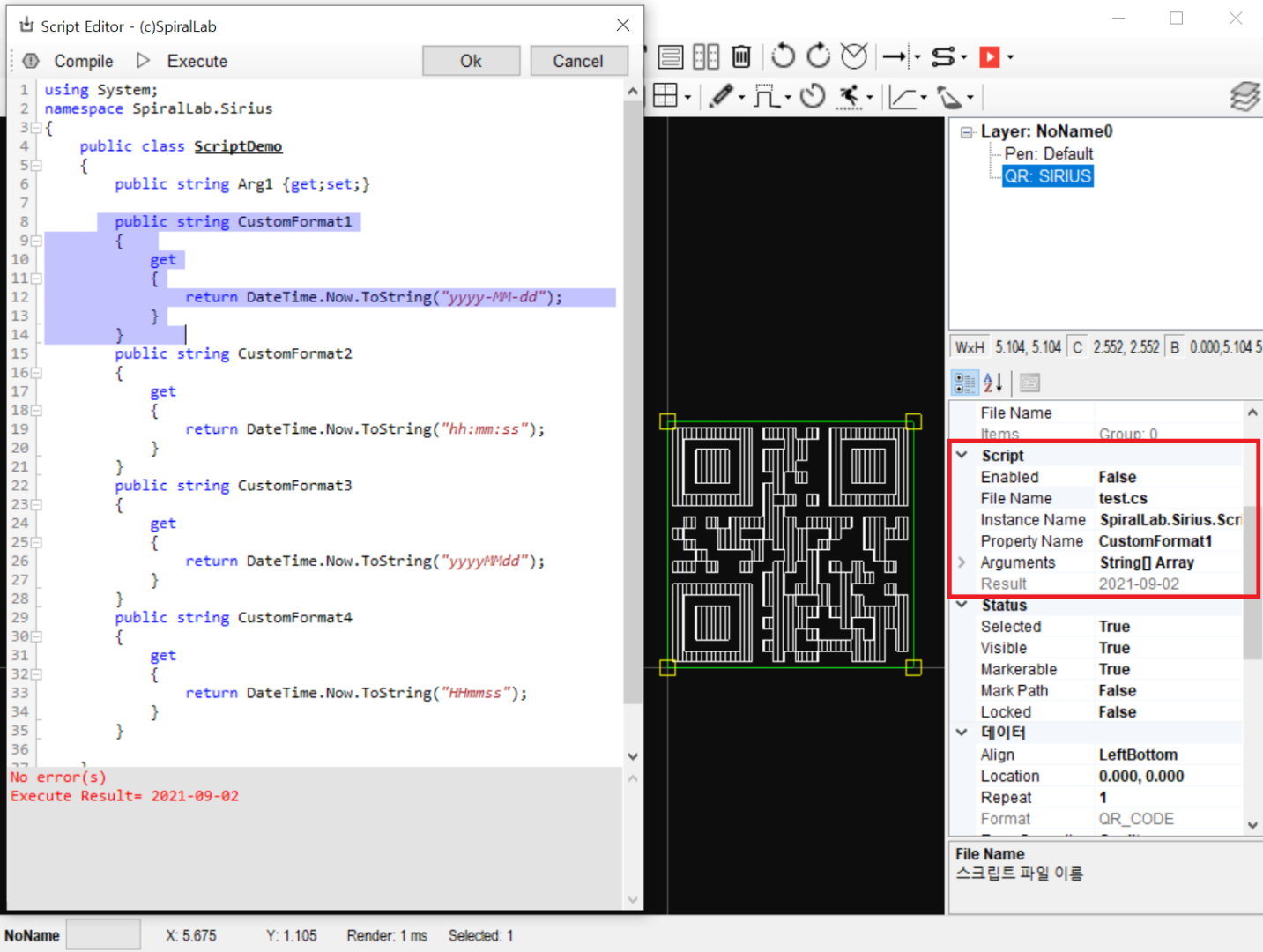Toggle the Mark Path property value False
The image size is (1263, 952).
1117,690
